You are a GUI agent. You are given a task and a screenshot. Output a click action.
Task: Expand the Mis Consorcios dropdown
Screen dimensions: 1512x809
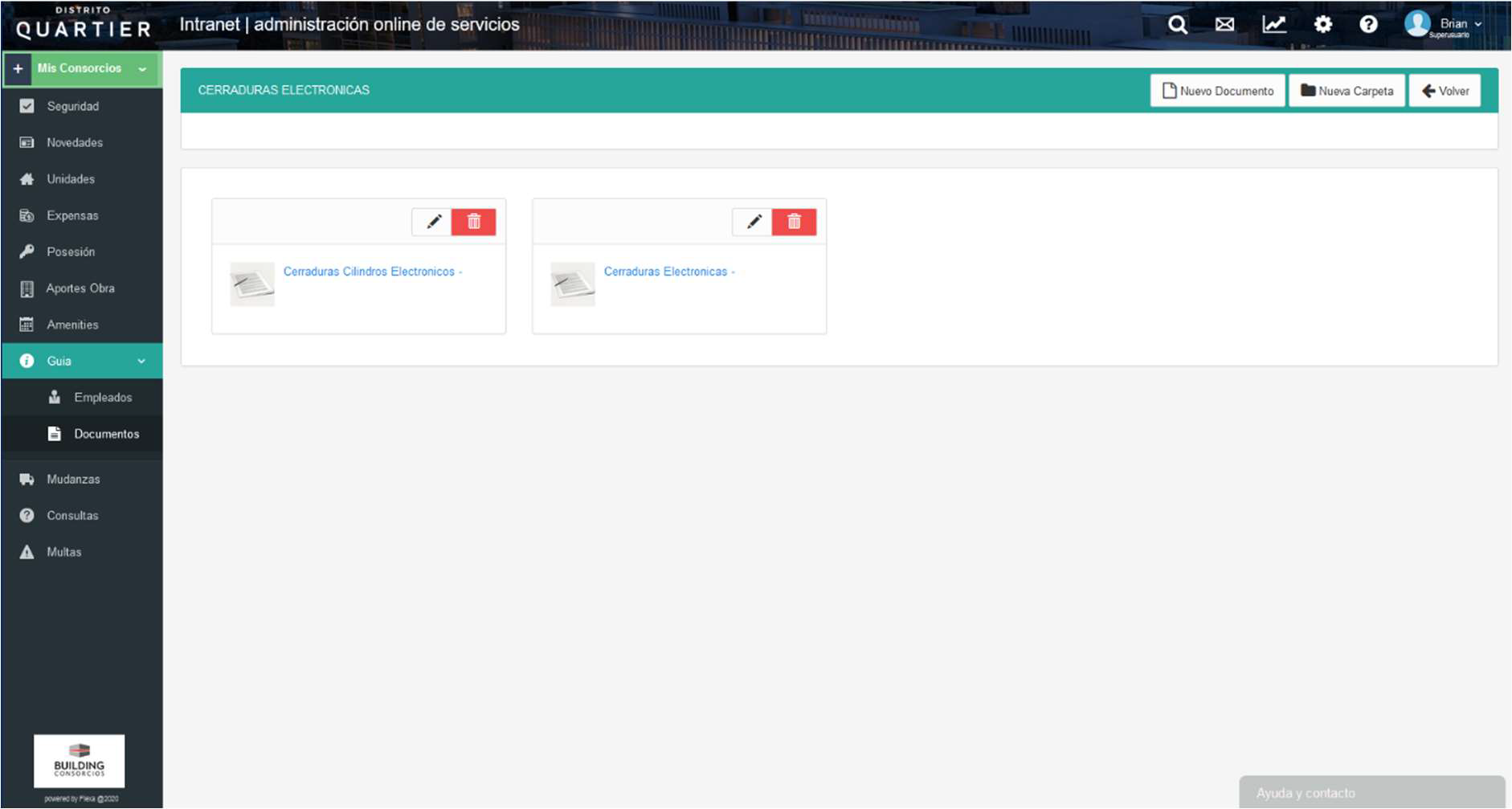(x=141, y=68)
